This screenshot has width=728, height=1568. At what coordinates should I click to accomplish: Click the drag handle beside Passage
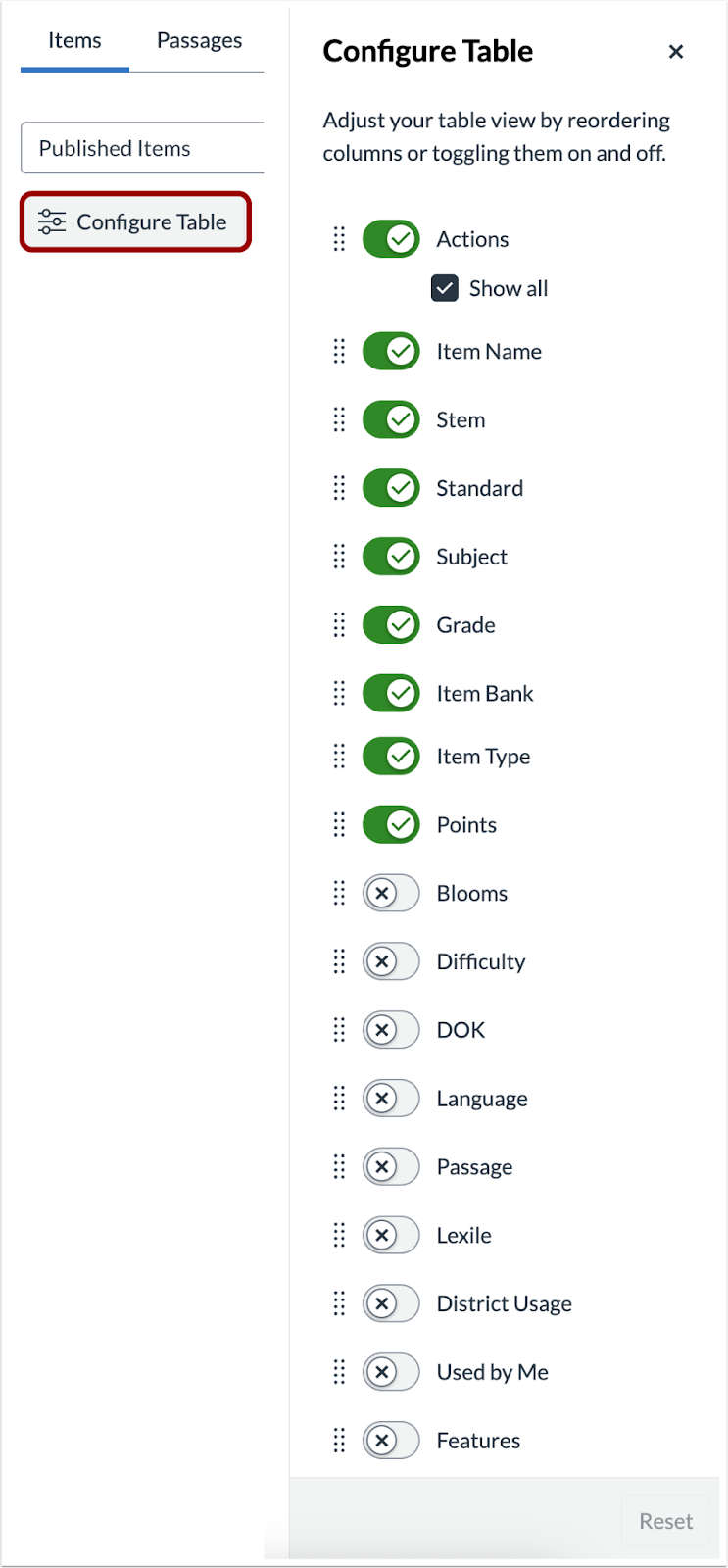click(x=340, y=1166)
